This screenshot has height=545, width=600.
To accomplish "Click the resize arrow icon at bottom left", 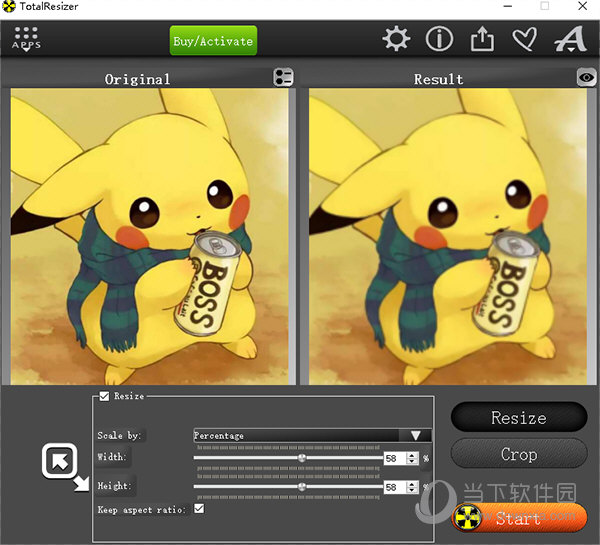I will tap(65, 466).
